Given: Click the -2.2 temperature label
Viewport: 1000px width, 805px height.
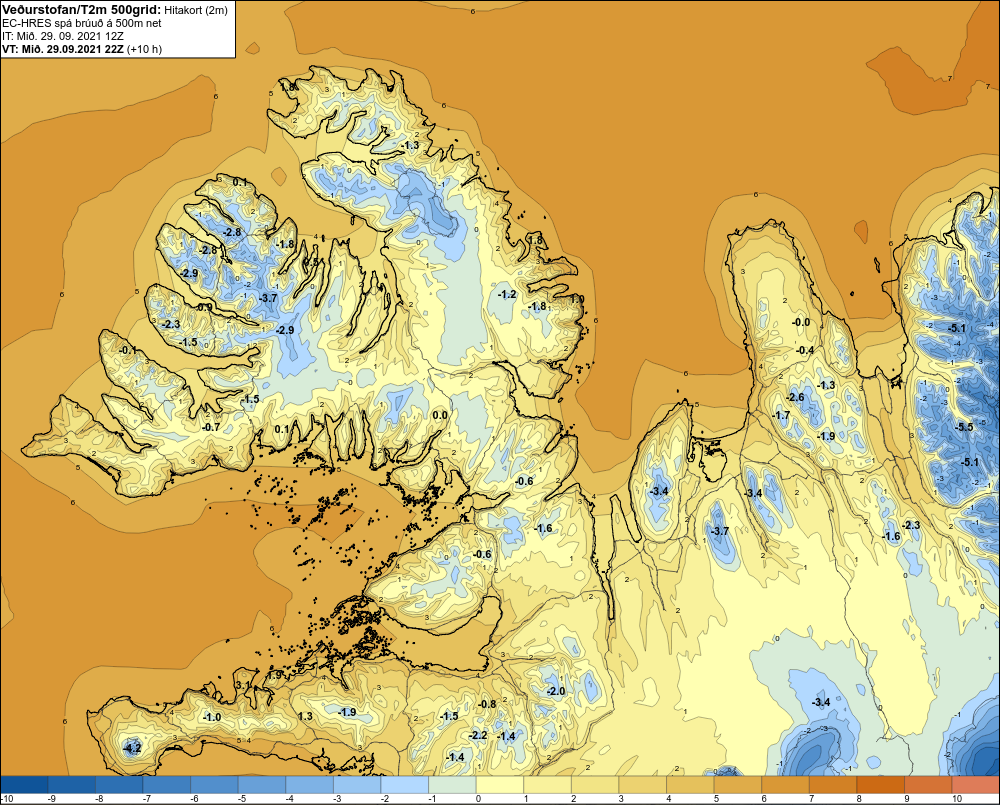Looking at the screenshot, I should [x=478, y=735].
